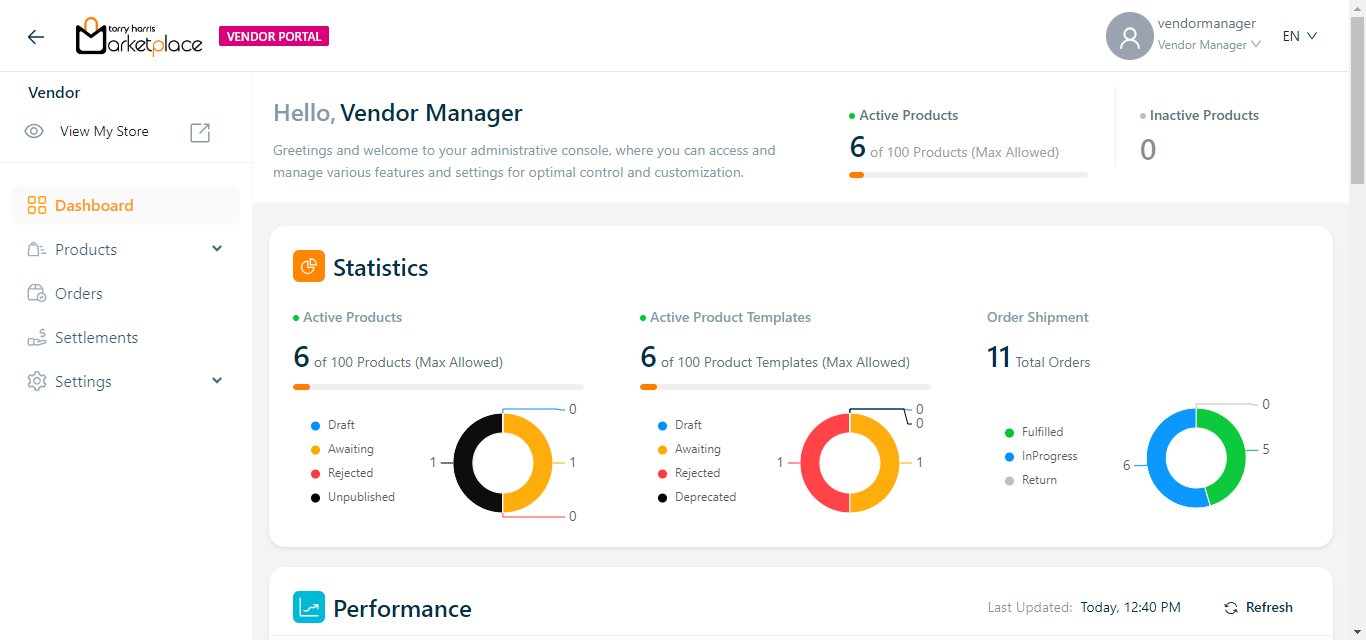Click the View My Store link
Viewport: 1366px width, 640px height.
(104, 132)
